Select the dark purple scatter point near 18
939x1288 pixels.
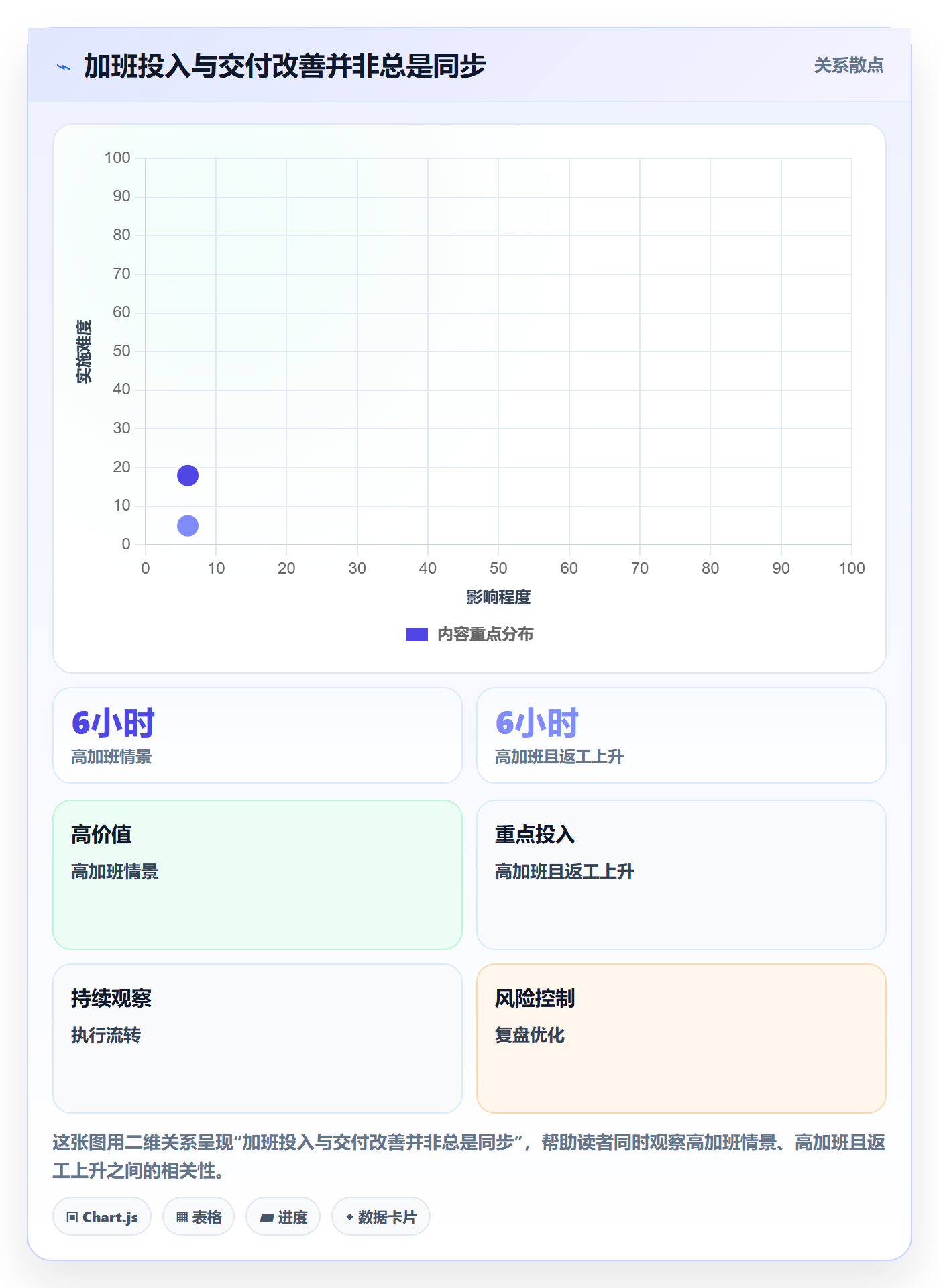188,476
